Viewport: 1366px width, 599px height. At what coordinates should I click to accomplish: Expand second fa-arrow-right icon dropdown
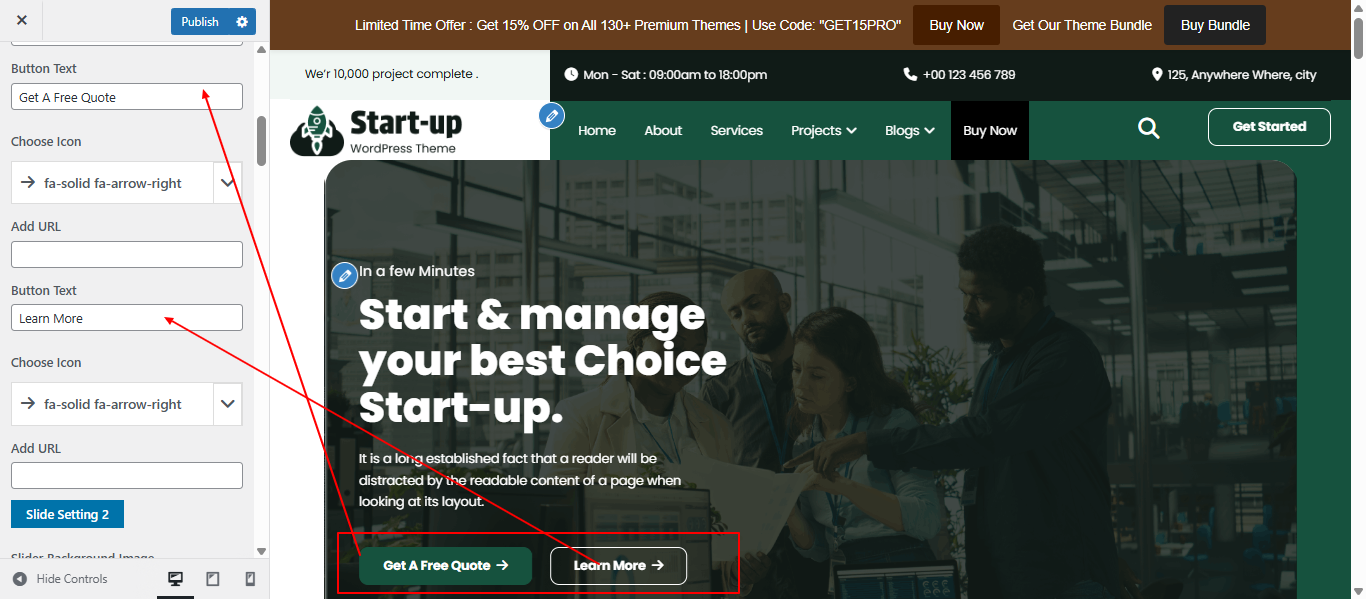tap(228, 404)
